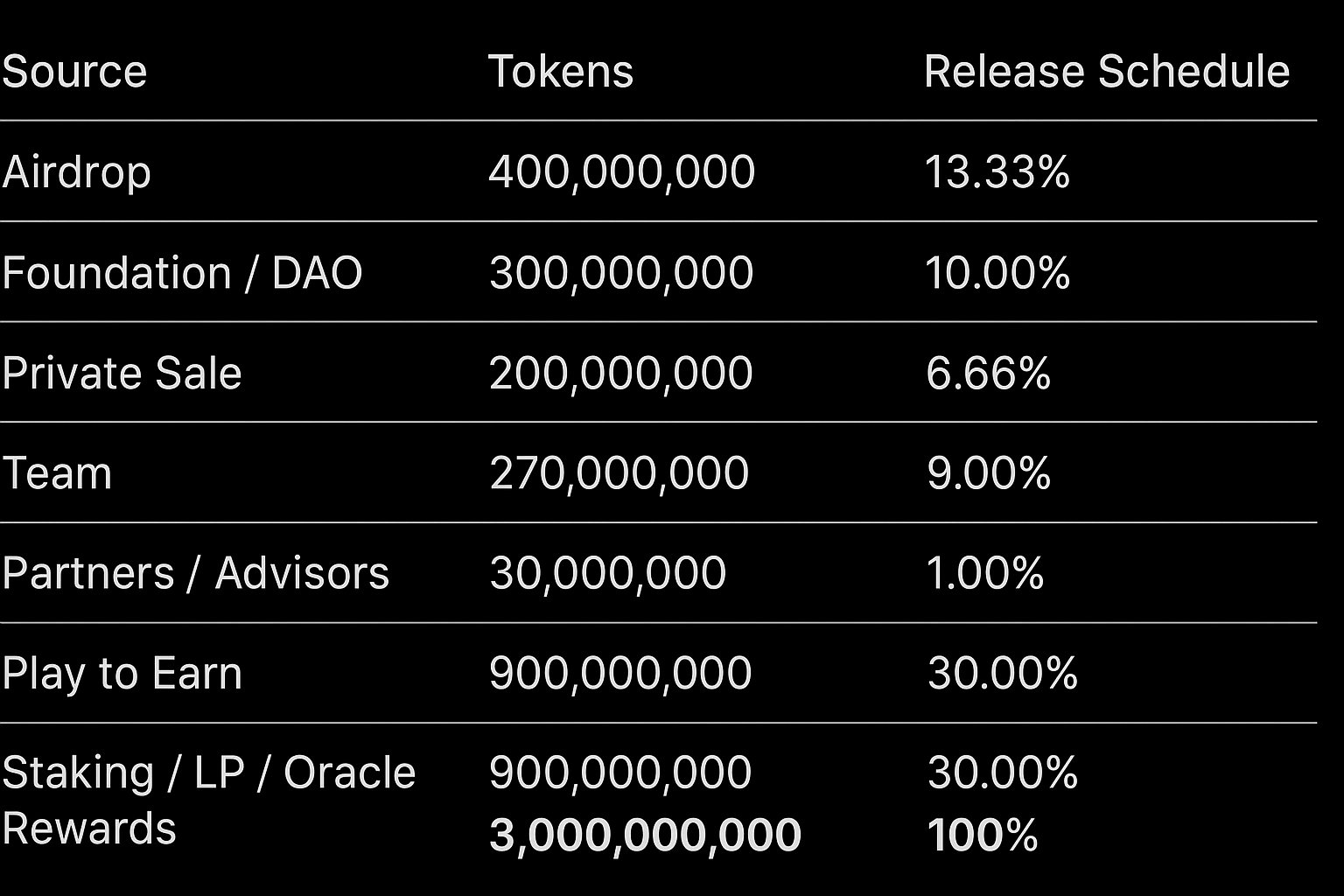
Task: Click the Foundation / DAO row label
Action: 182,272
